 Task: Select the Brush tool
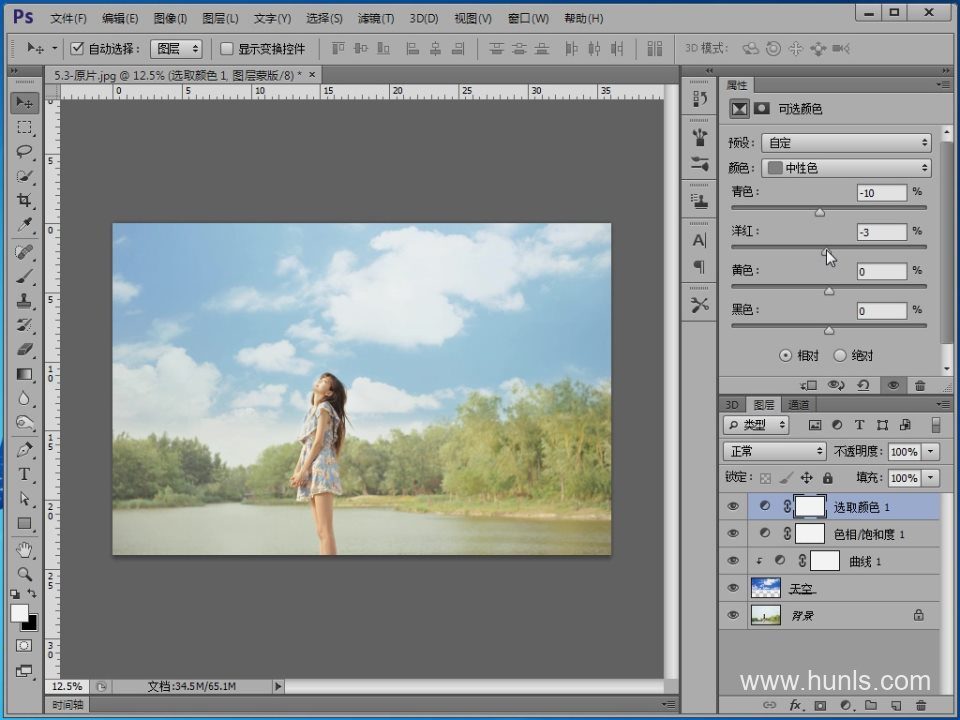pos(24,276)
